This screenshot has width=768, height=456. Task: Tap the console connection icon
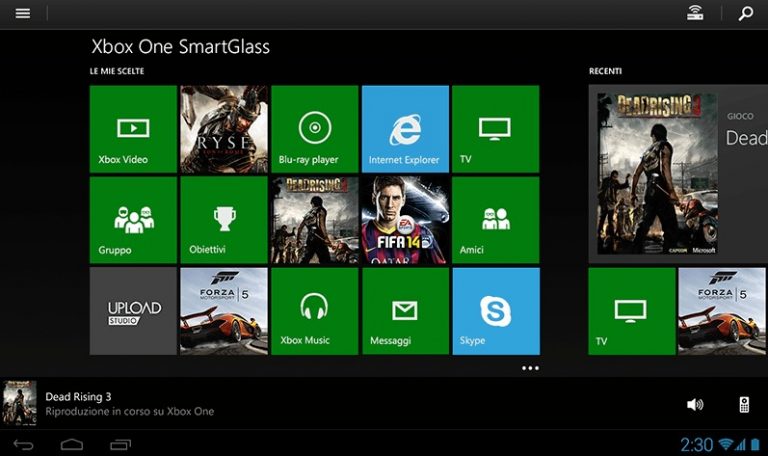(x=695, y=13)
